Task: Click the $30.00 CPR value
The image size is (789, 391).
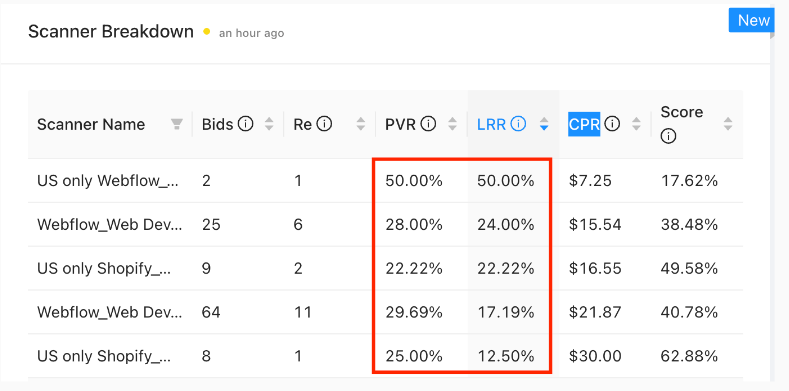Action: [595, 356]
